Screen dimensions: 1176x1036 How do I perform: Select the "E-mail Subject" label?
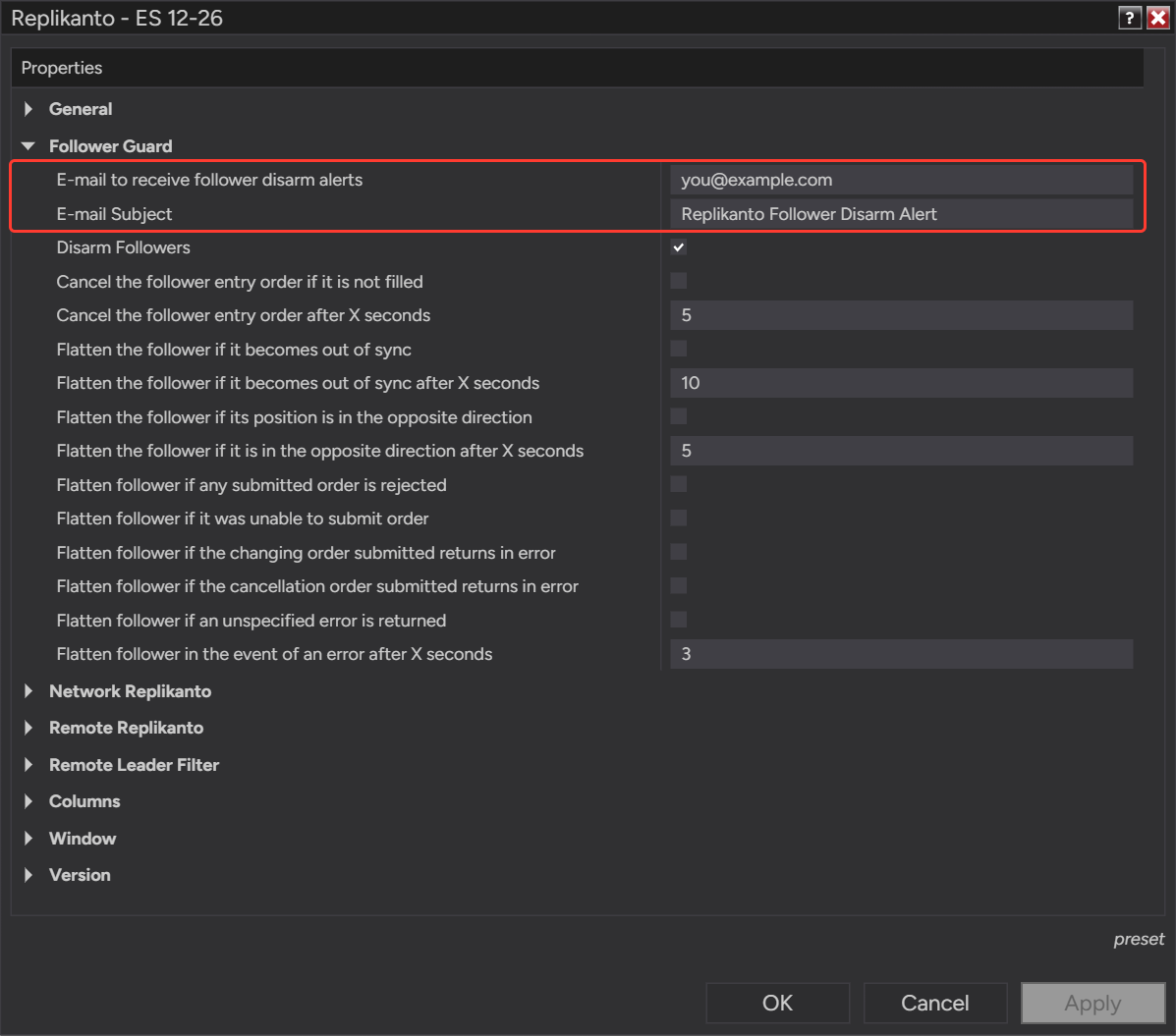point(114,214)
